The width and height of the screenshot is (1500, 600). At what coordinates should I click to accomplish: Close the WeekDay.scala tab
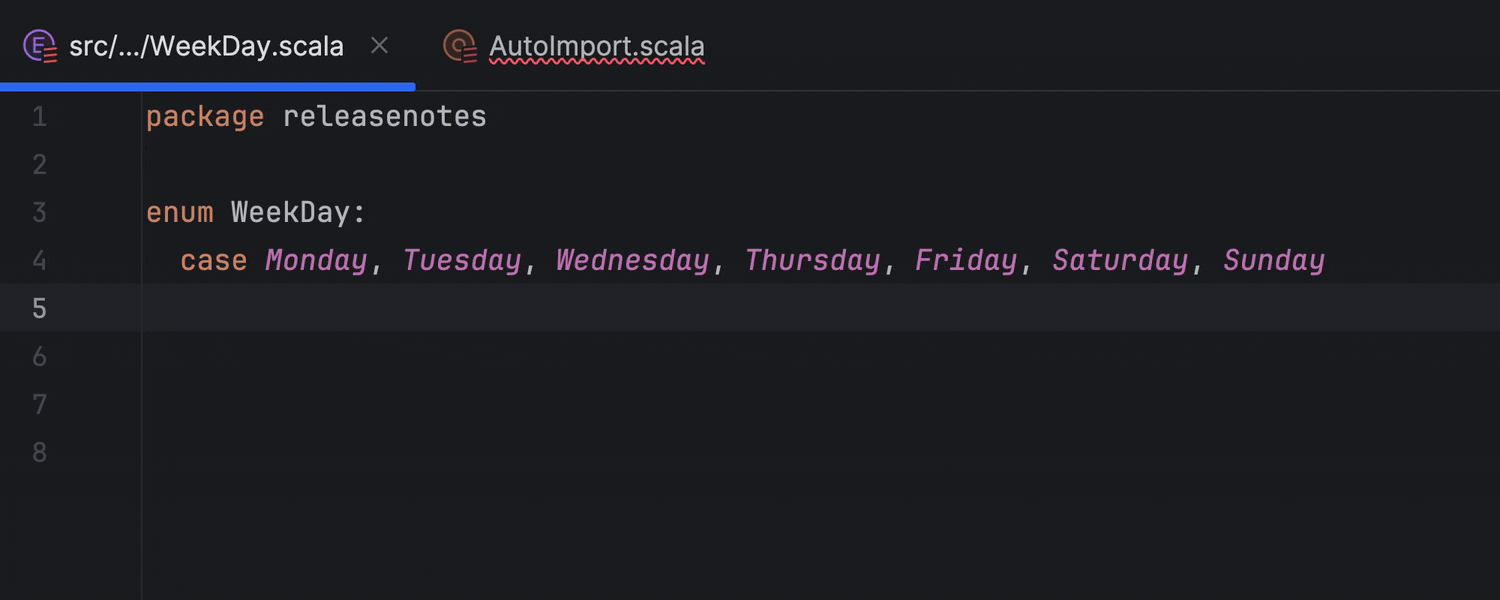(379, 45)
